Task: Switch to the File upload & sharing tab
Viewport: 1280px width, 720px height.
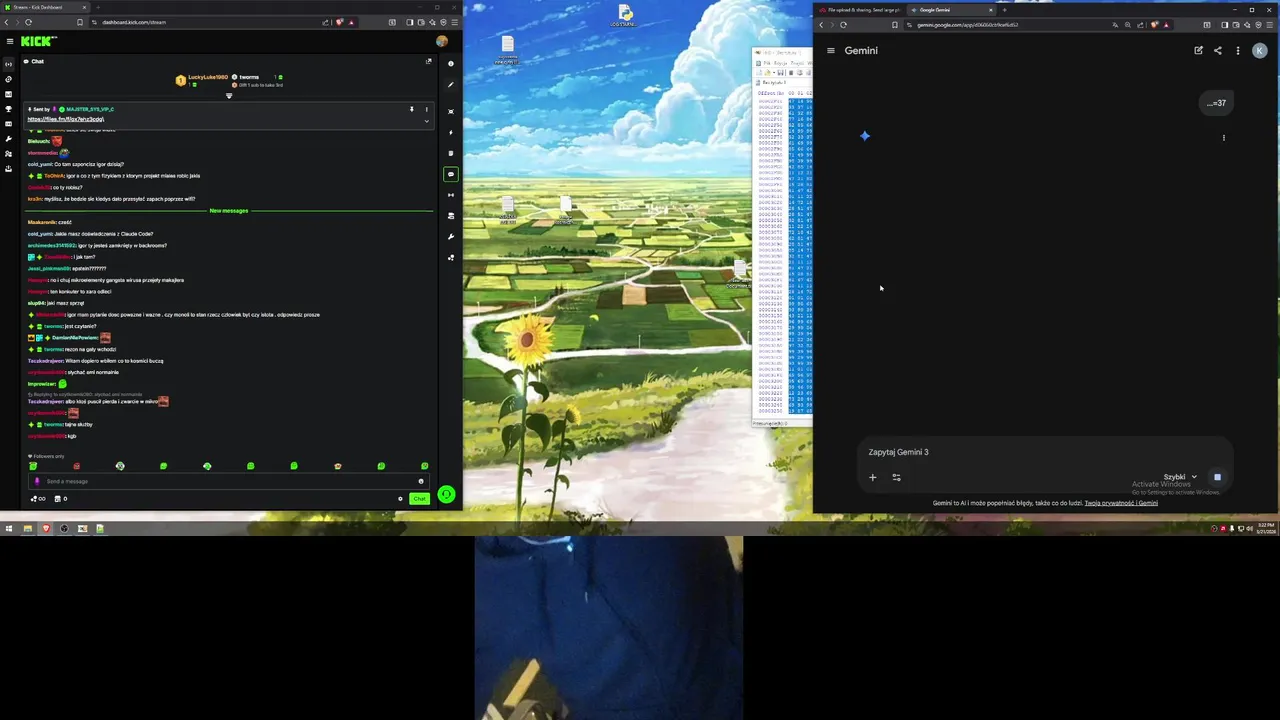Action: tap(862, 10)
